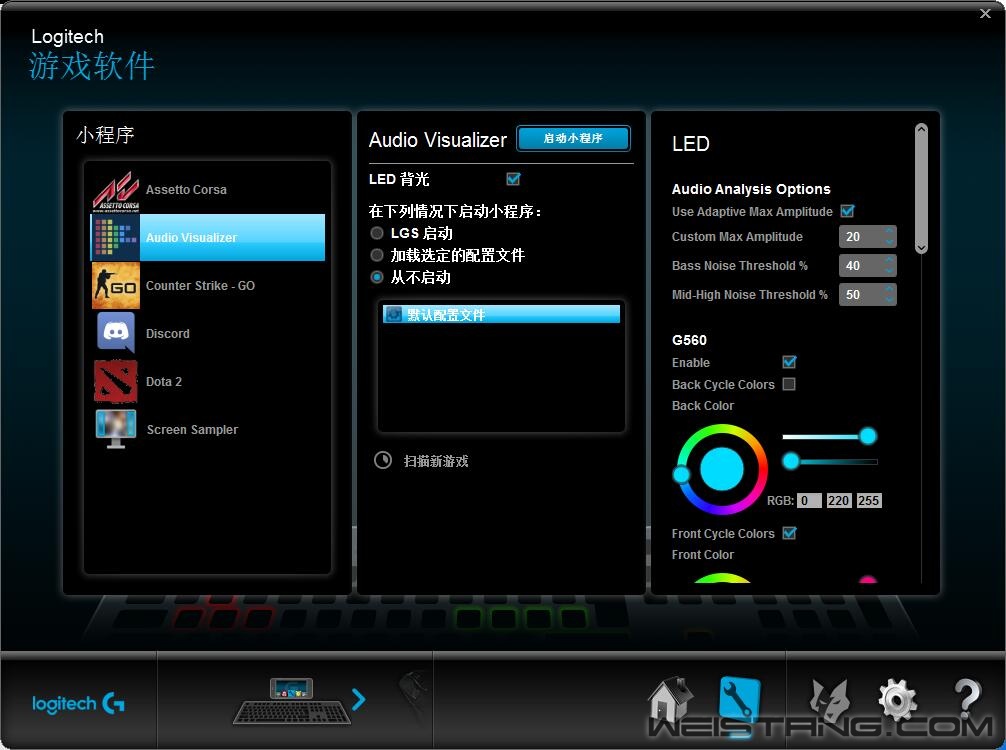
Task: Open the ARX wolf-head icon
Action: coord(830,701)
